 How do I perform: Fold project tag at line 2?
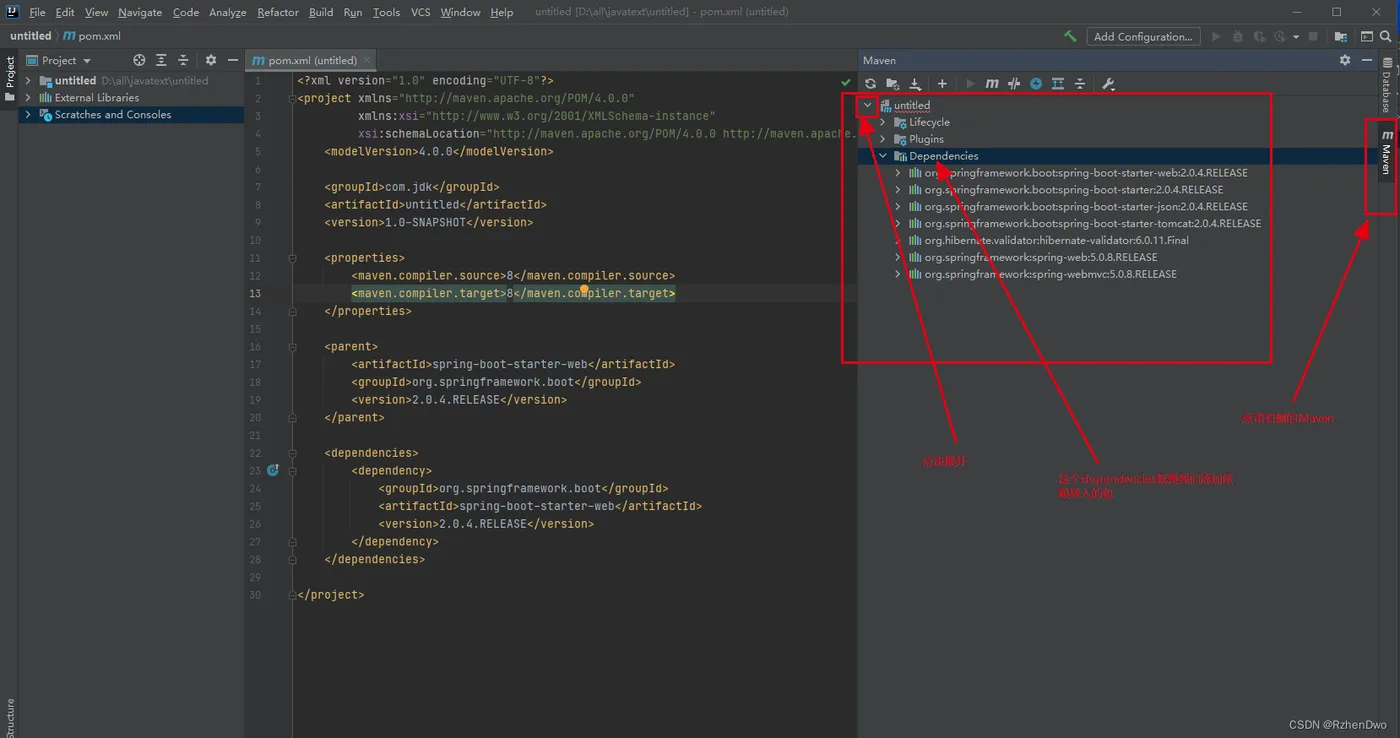(x=292, y=98)
